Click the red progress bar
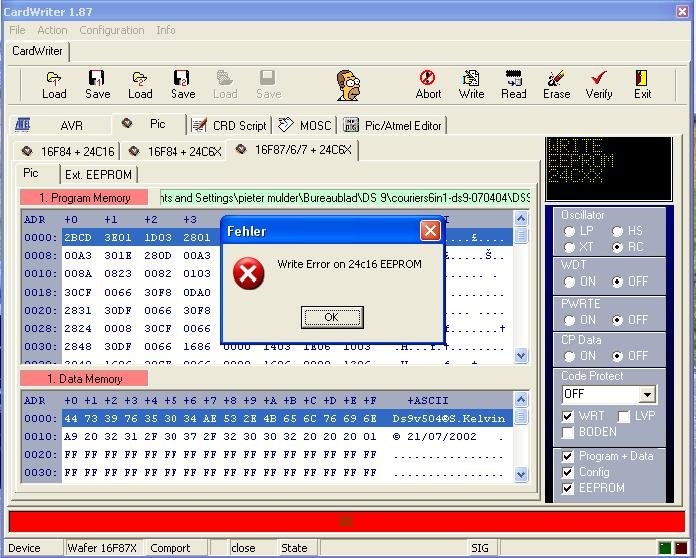Image resolution: width=696 pixels, height=558 pixels. pyautogui.click(x=347, y=522)
